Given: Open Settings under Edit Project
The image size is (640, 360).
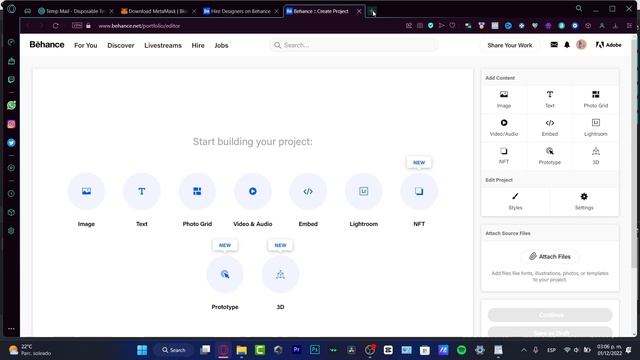Looking at the screenshot, I should tap(584, 201).
